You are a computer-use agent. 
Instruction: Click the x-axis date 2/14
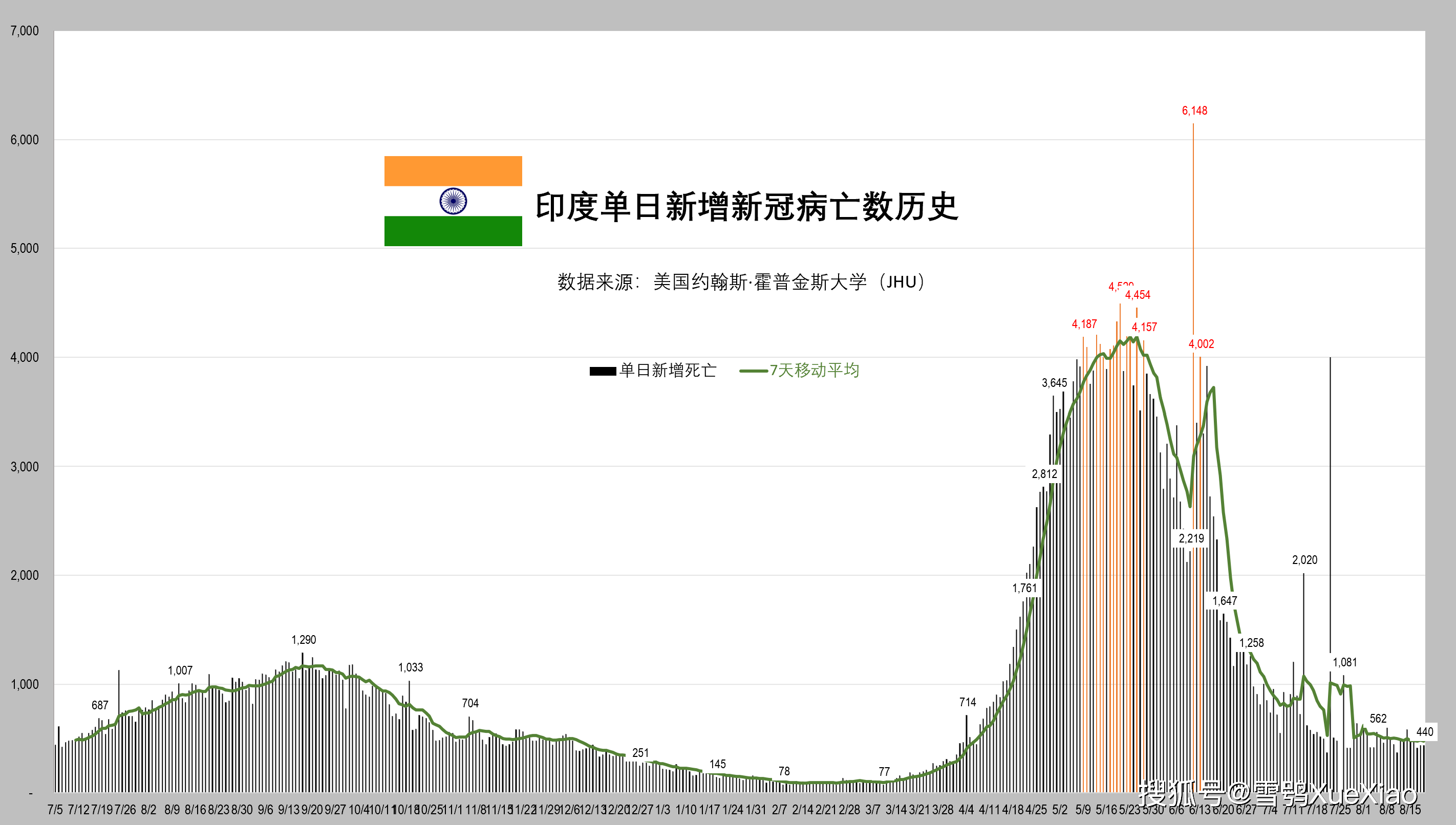(803, 810)
